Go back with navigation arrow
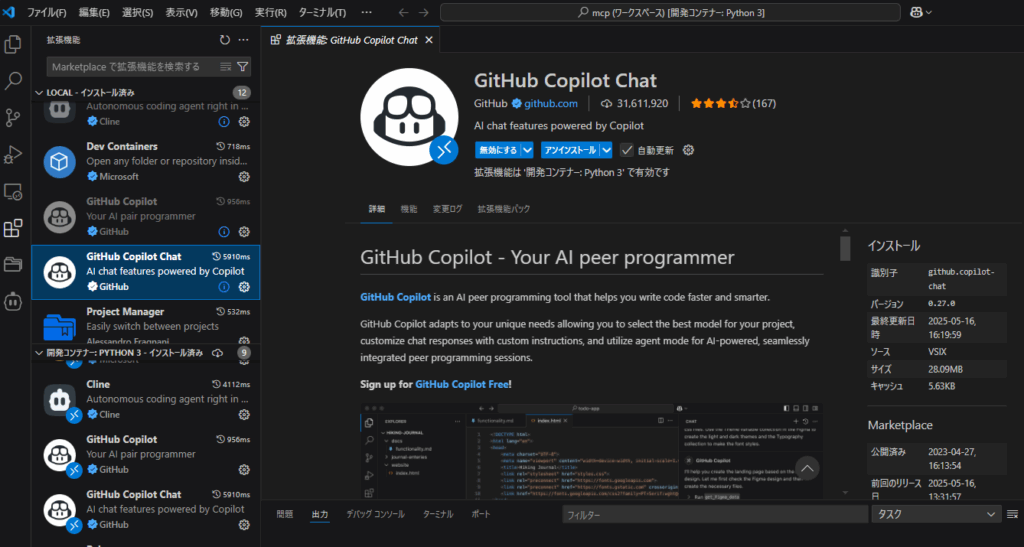 pyautogui.click(x=403, y=12)
